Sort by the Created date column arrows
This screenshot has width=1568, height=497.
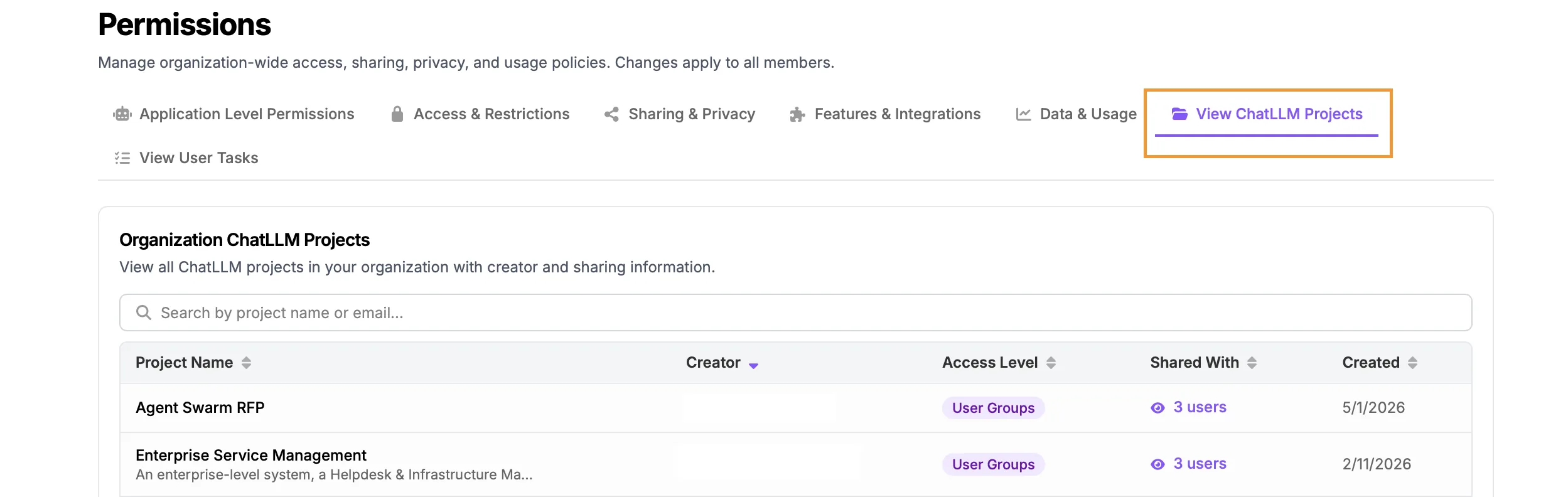pyautogui.click(x=1412, y=363)
